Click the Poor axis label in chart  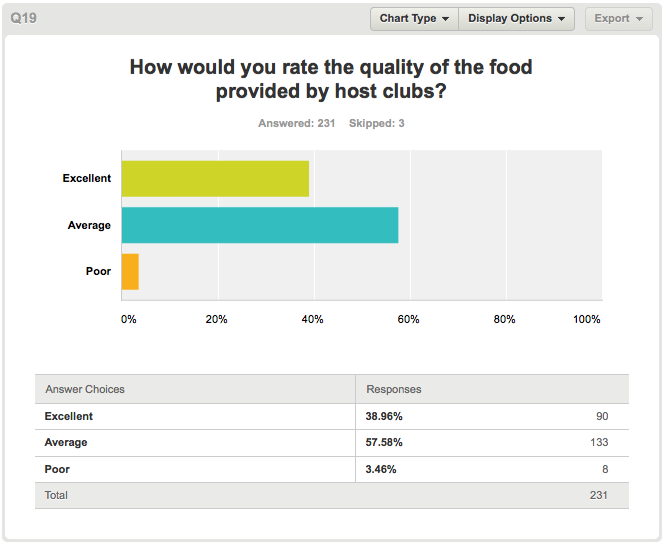tap(98, 271)
